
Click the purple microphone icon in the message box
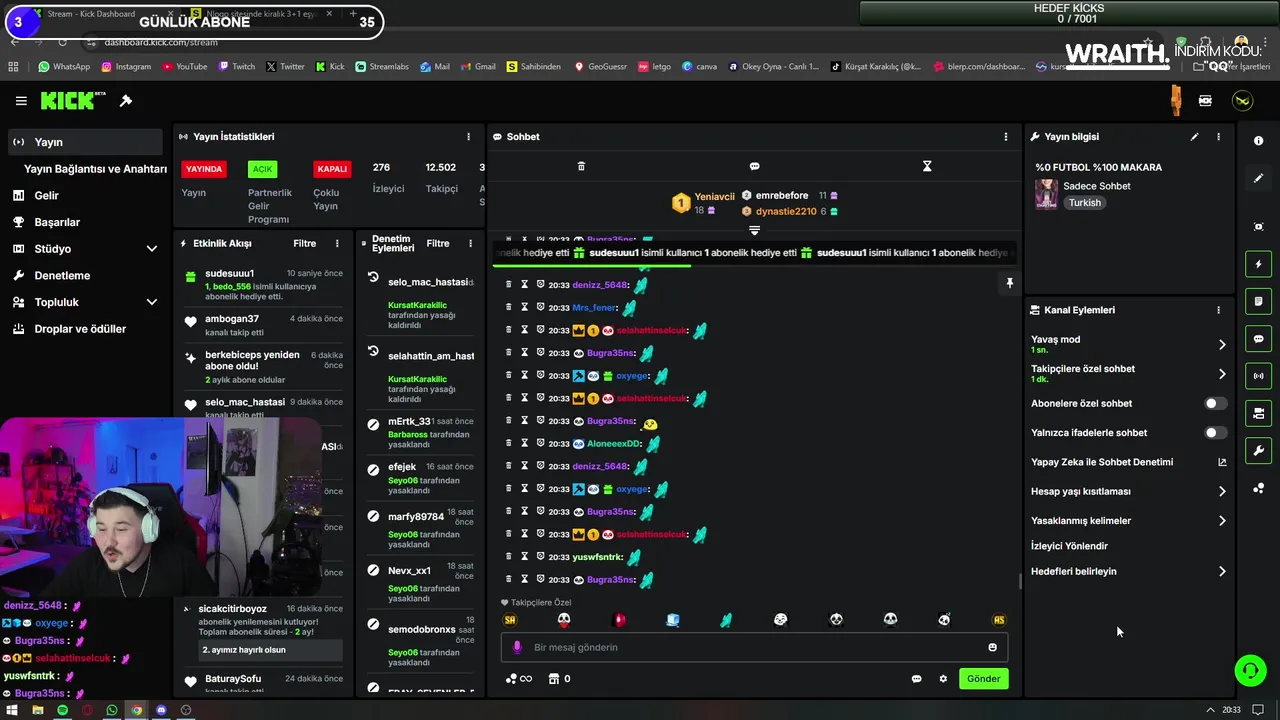click(x=517, y=647)
